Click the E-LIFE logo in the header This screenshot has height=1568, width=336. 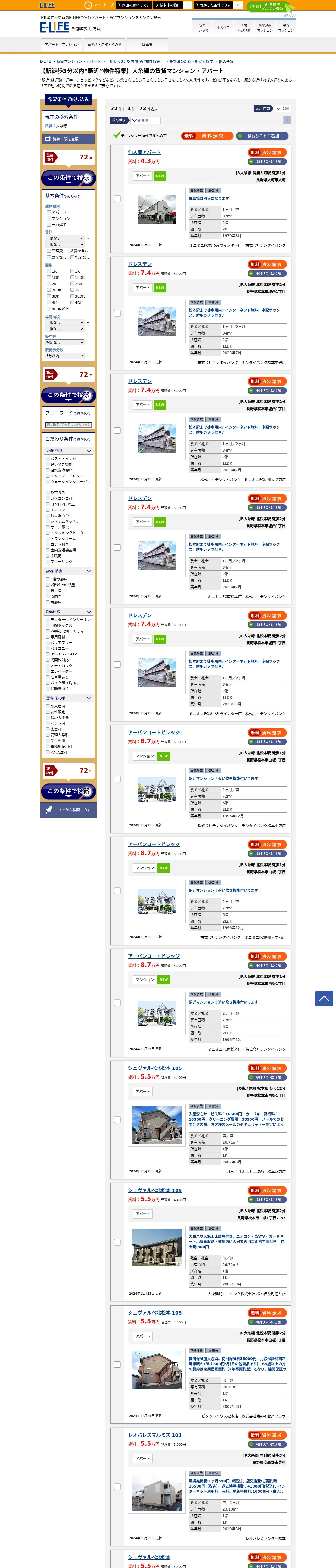pyautogui.click(x=55, y=27)
